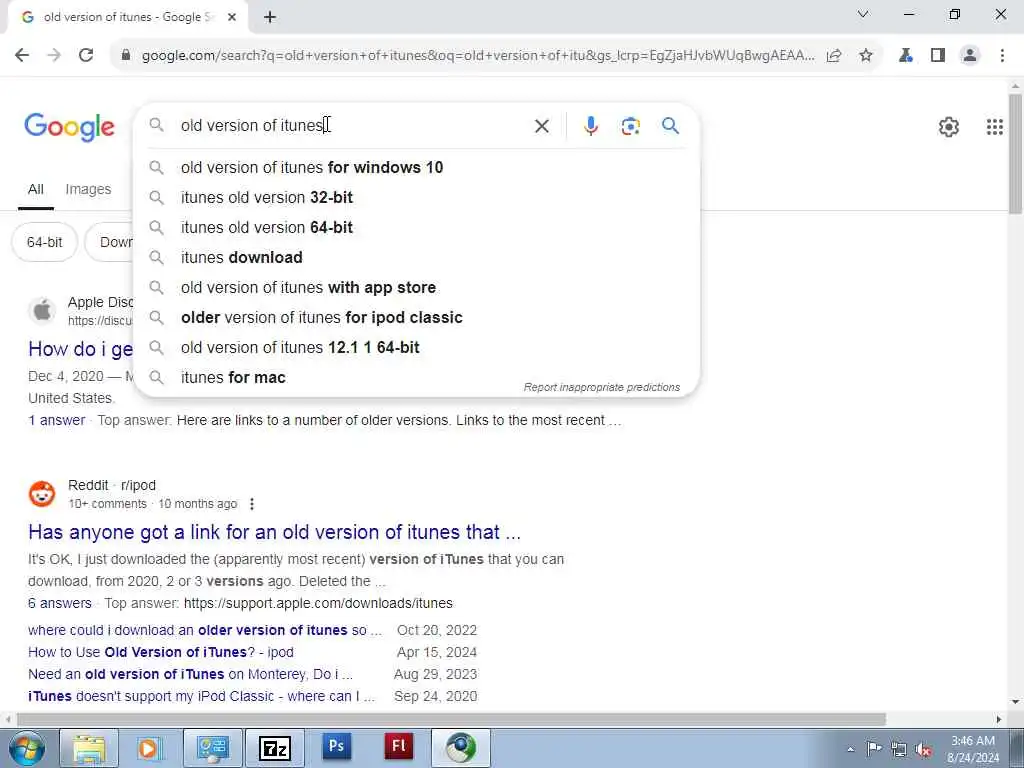The image size is (1024, 768).
Task: Go to the Google logo homepage
Action: pyautogui.click(x=69, y=127)
